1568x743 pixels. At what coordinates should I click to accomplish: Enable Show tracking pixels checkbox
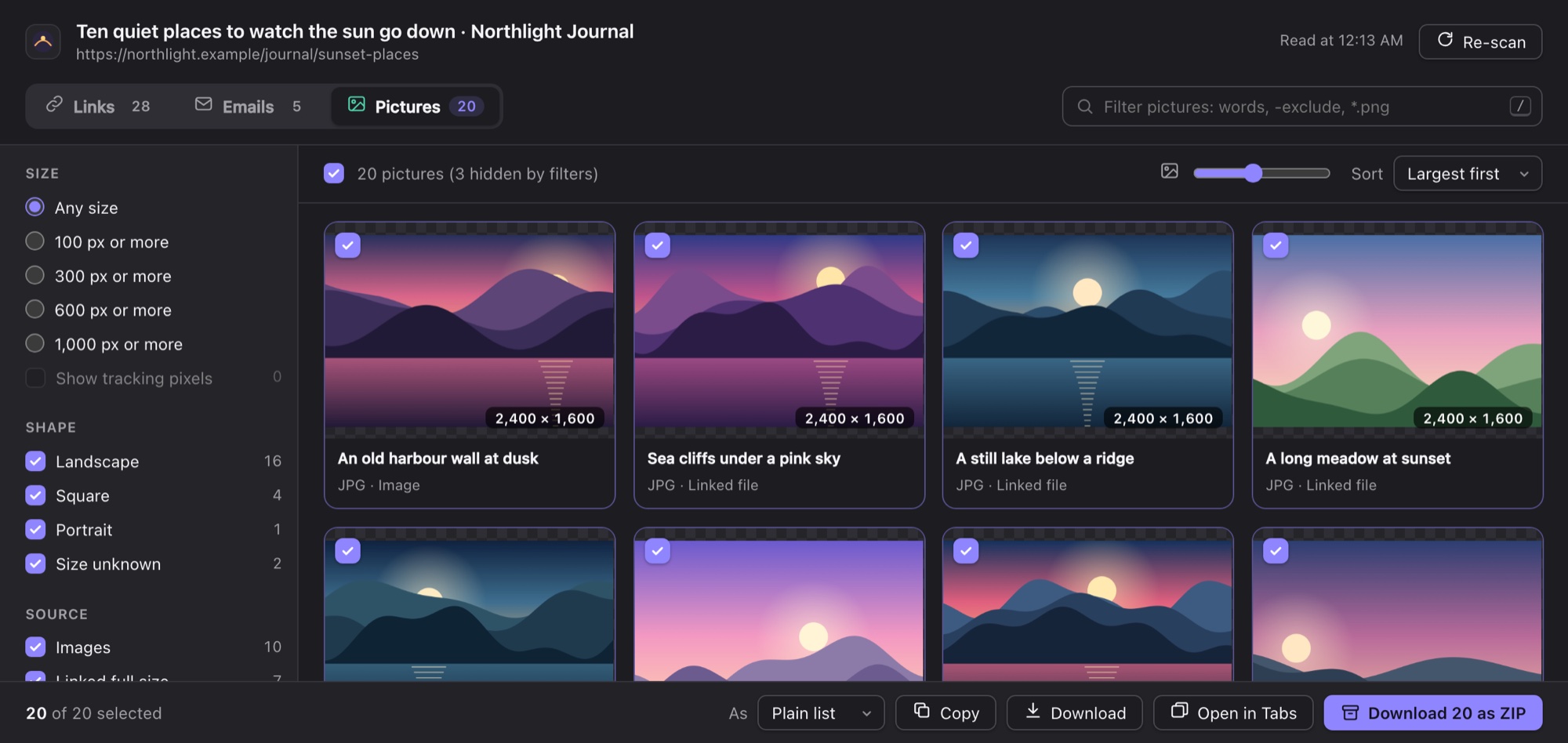(x=35, y=378)
